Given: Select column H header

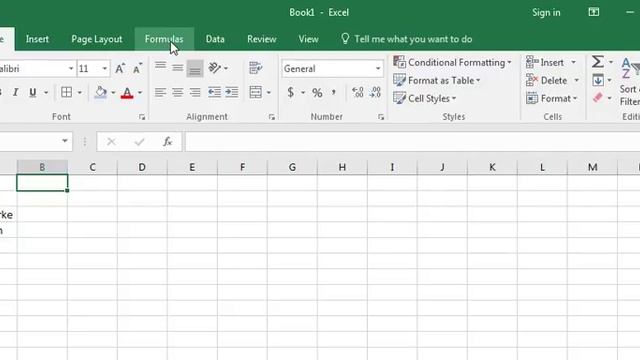Looking at the screenshot, I should 342,167.
